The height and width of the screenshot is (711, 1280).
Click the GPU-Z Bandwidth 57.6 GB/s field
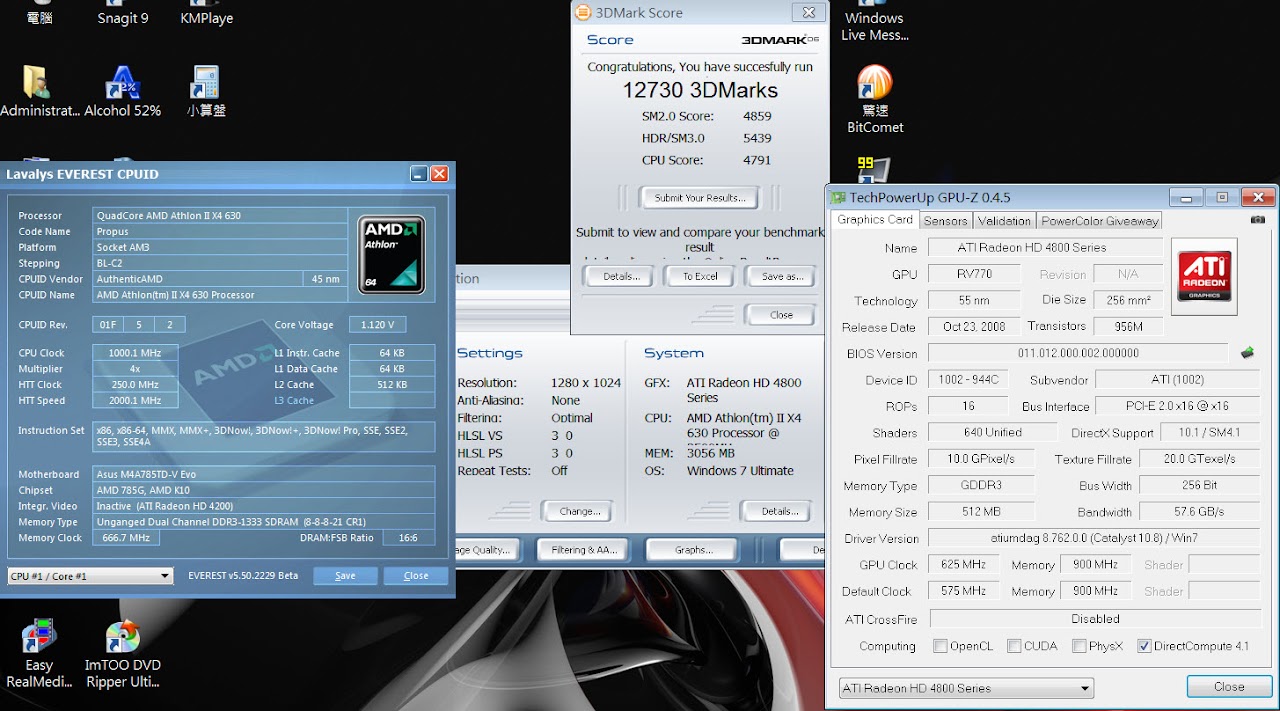(1199, 512)
